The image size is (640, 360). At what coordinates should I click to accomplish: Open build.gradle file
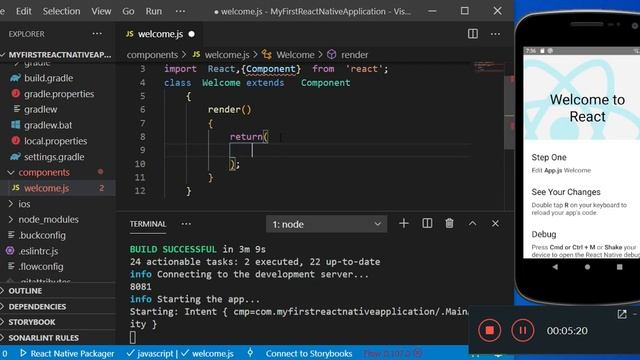(x=48, y=78)
